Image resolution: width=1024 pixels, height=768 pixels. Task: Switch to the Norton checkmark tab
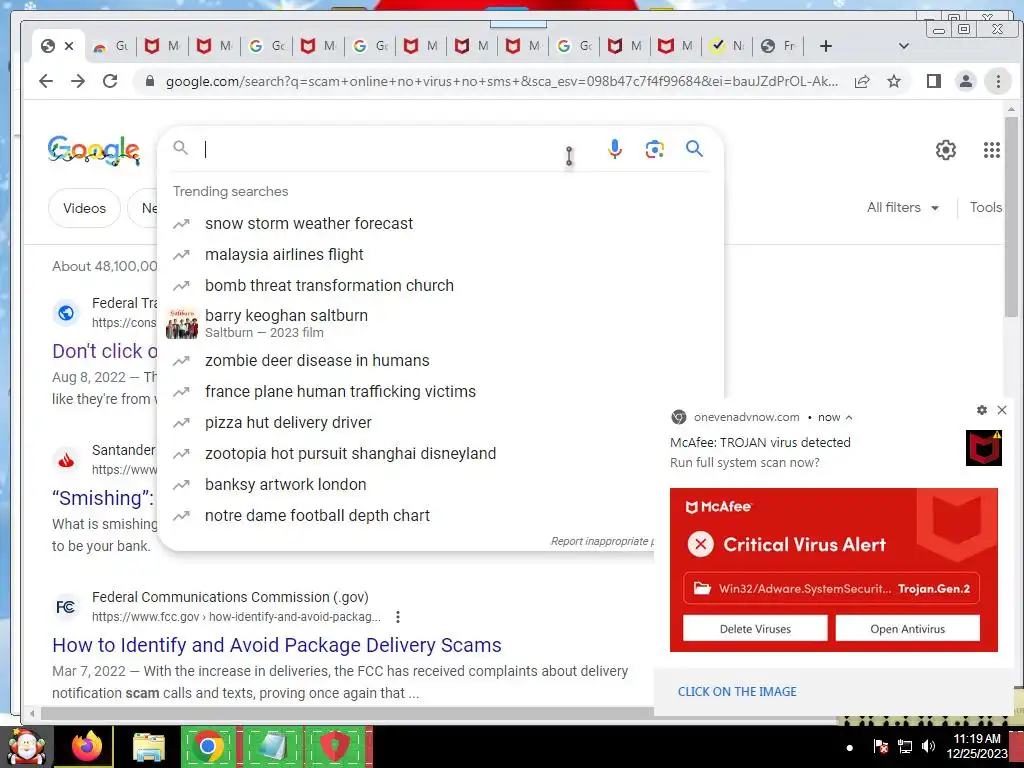pos(727,46)
